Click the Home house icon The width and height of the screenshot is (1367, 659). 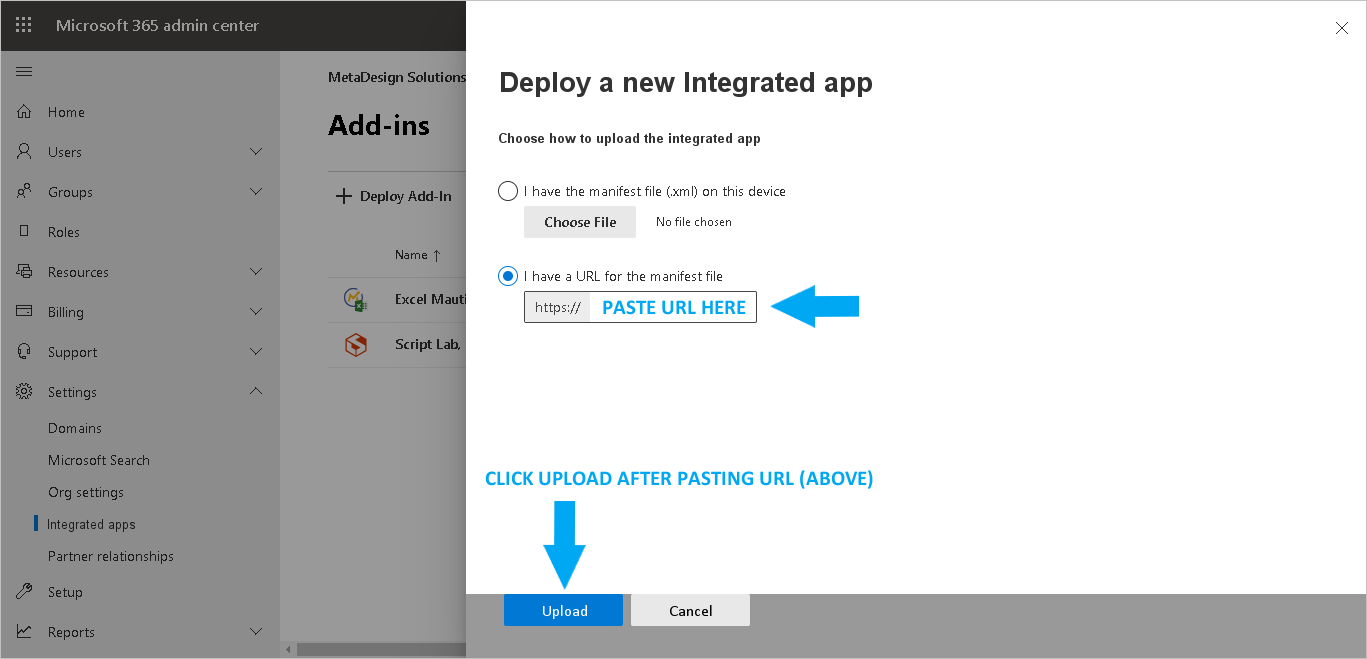coord(24,112)
